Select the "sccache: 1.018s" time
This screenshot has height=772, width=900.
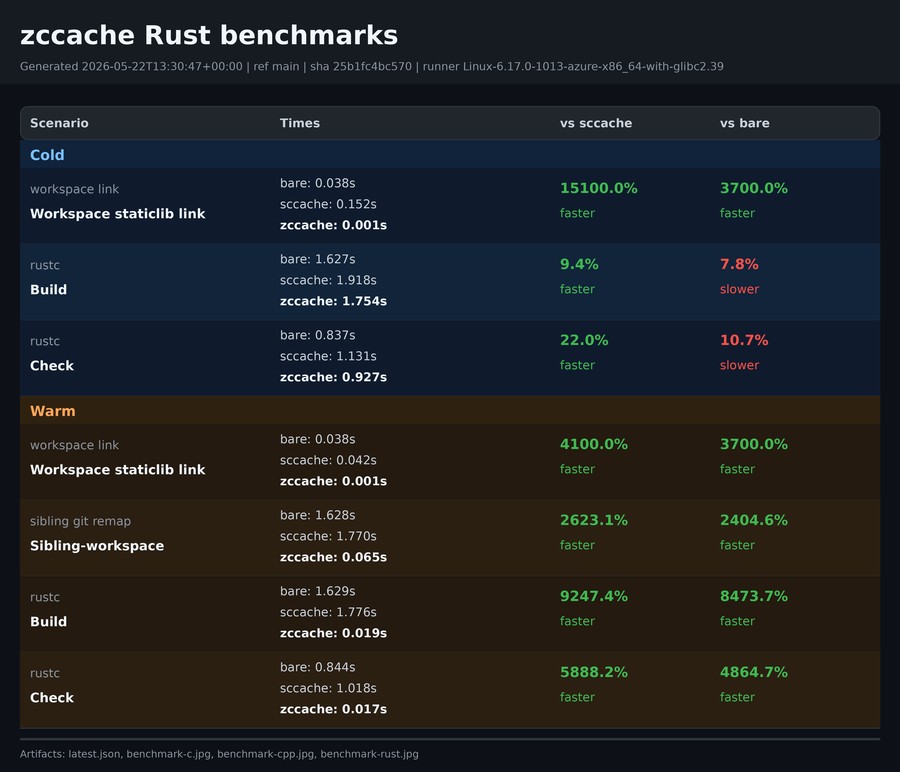point(328,688)
